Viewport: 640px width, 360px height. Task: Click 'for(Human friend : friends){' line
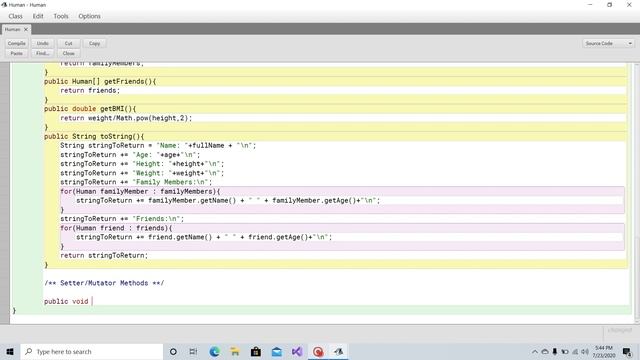coord(116,228)
